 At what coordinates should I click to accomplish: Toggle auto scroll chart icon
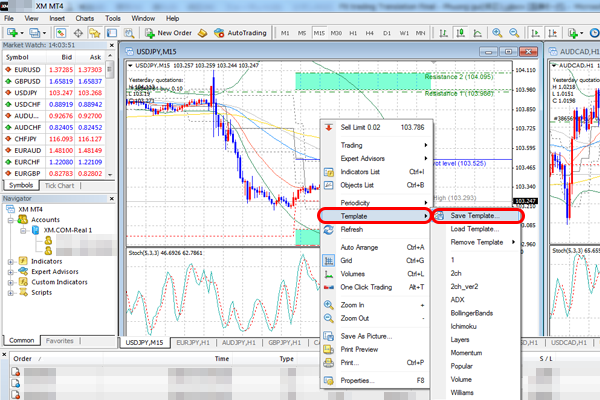[535, 33]
